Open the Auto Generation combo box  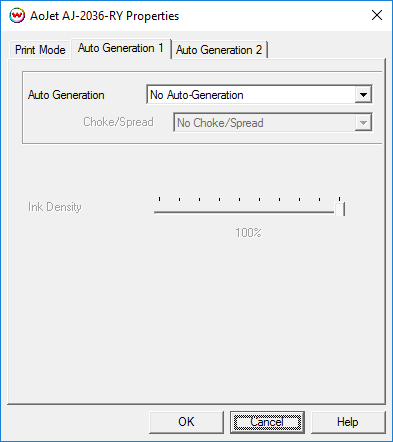coord(259,95)
